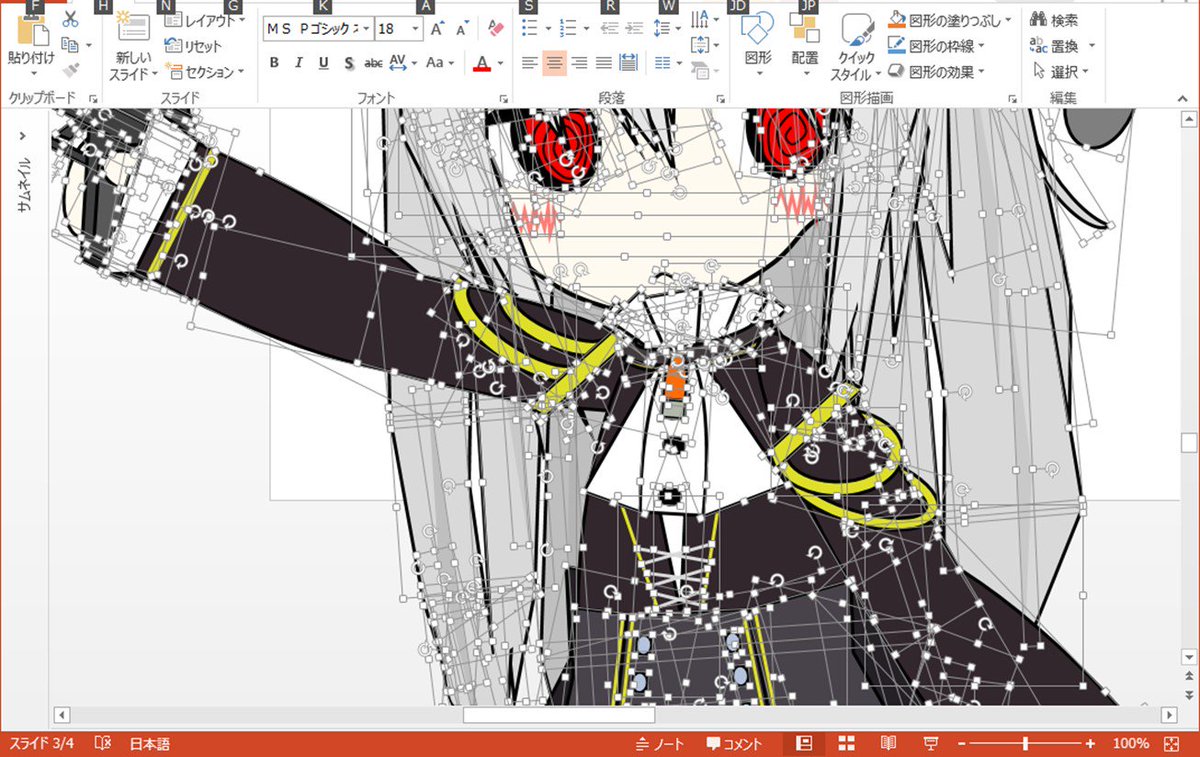The width and height of the screenshot is (1200, 757).
Task: Toggle normal view in the status bar
Action: coord(803,744)
